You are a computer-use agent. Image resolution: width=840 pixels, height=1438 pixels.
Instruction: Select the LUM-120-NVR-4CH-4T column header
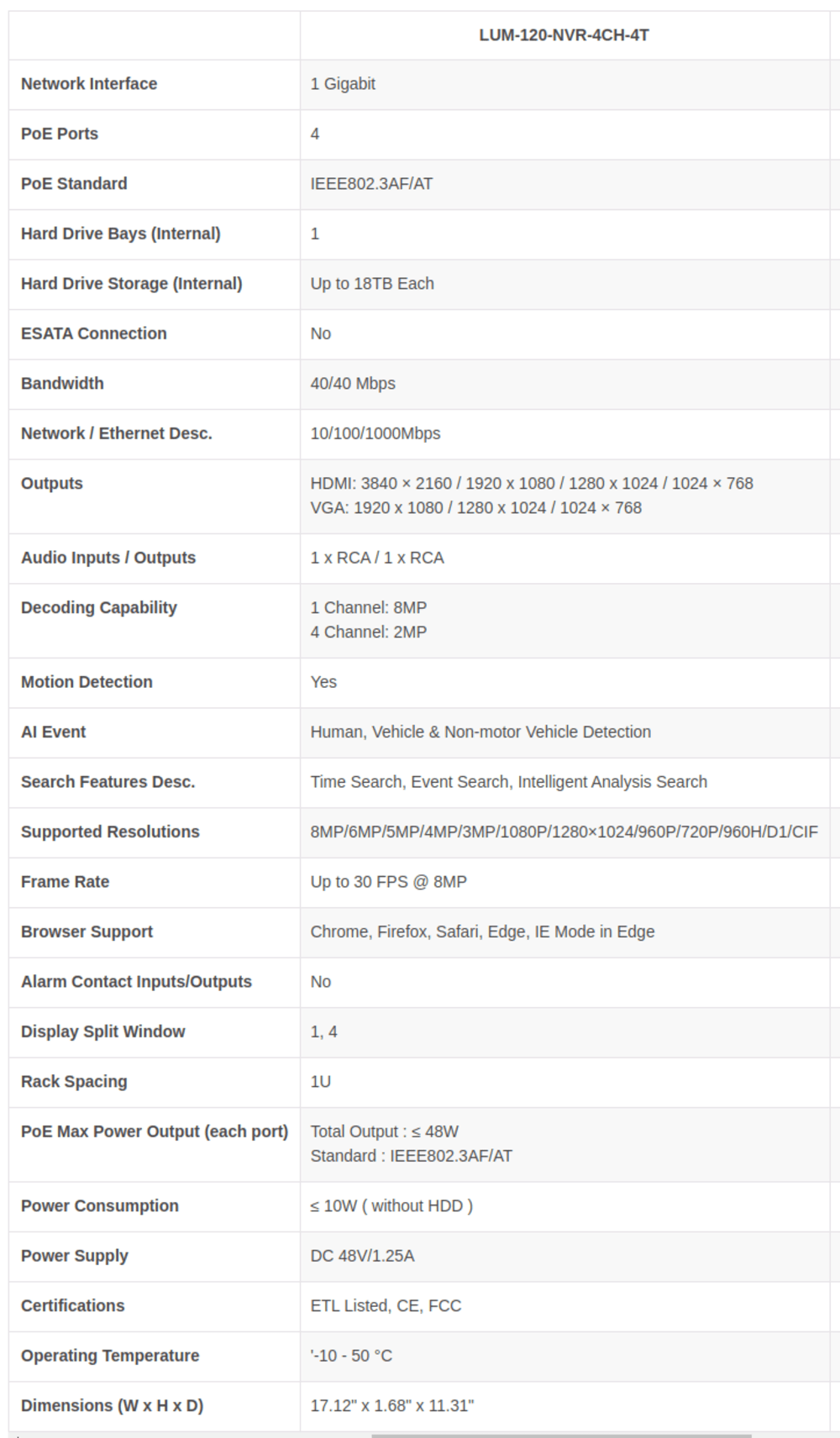pos(564,35)
